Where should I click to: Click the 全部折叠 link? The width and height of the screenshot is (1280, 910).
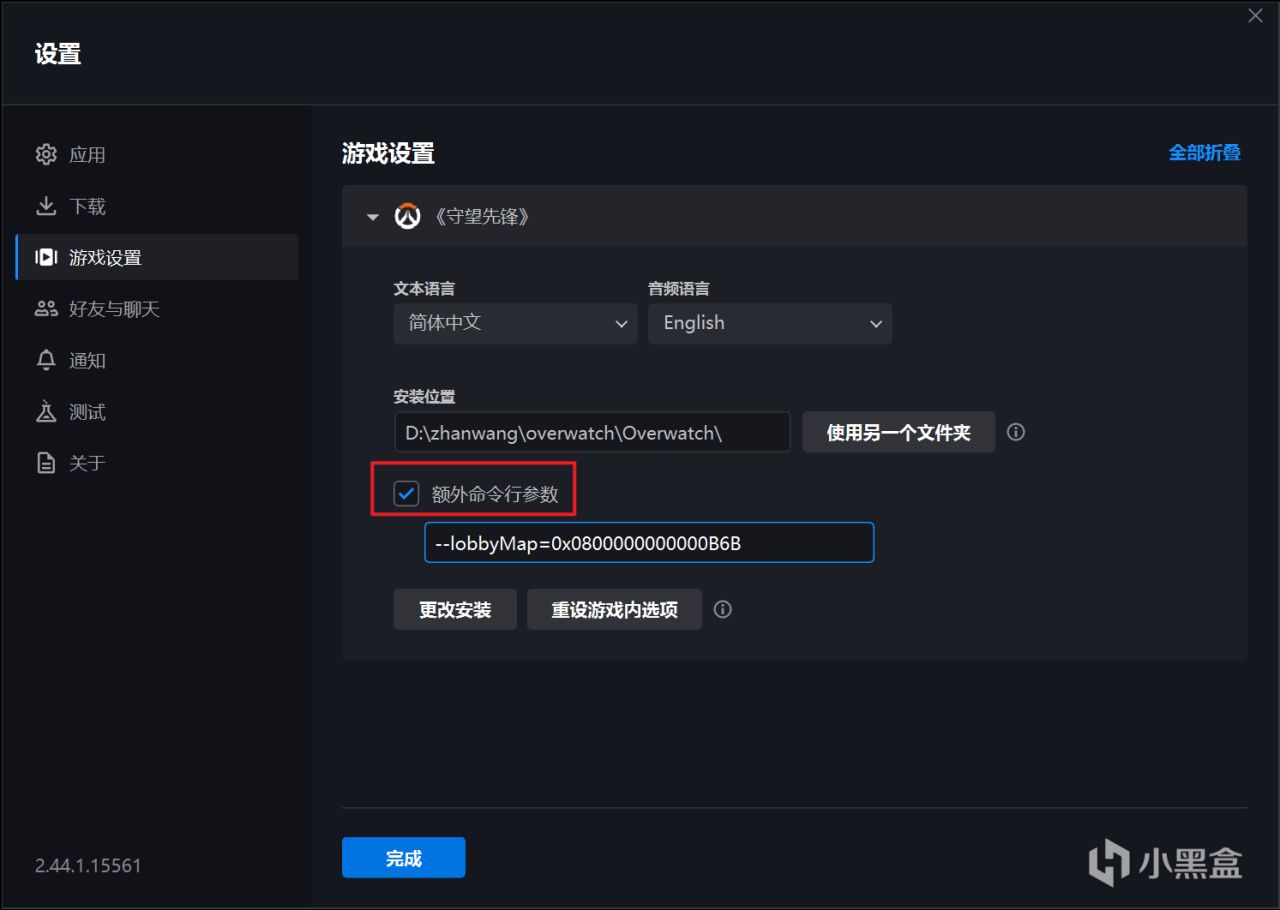click(x=1205, y=153)
